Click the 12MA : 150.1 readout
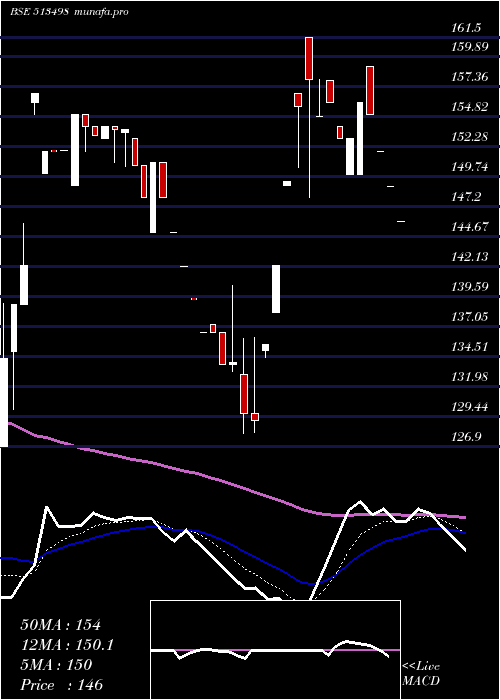Screen dimensions: 500x700 coord(67,645)
